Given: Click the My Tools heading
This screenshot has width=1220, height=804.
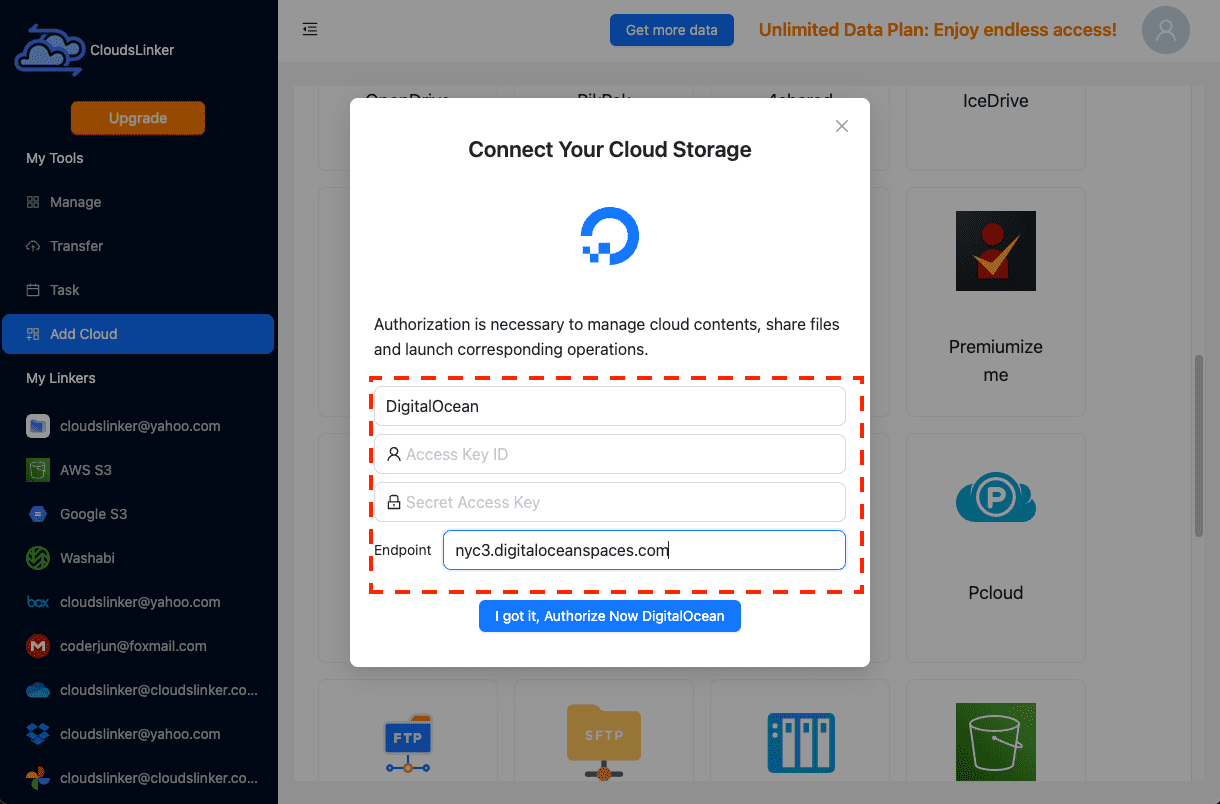Looking at the screenshot, I should [55, 158].
